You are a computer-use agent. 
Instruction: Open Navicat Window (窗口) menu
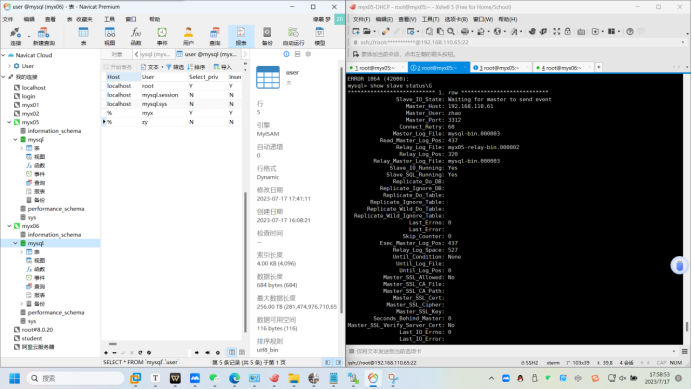point(131,19)
